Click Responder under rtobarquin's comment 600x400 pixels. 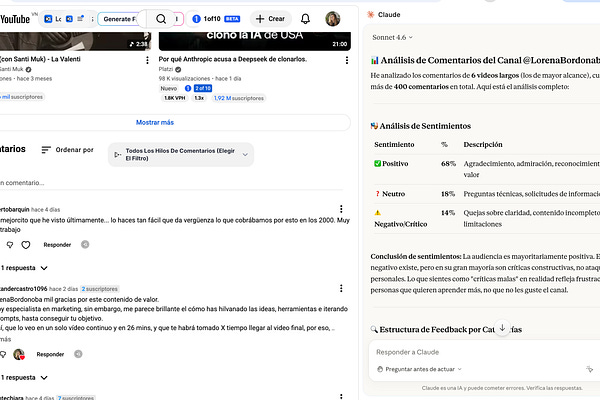(x=57, y=245)
